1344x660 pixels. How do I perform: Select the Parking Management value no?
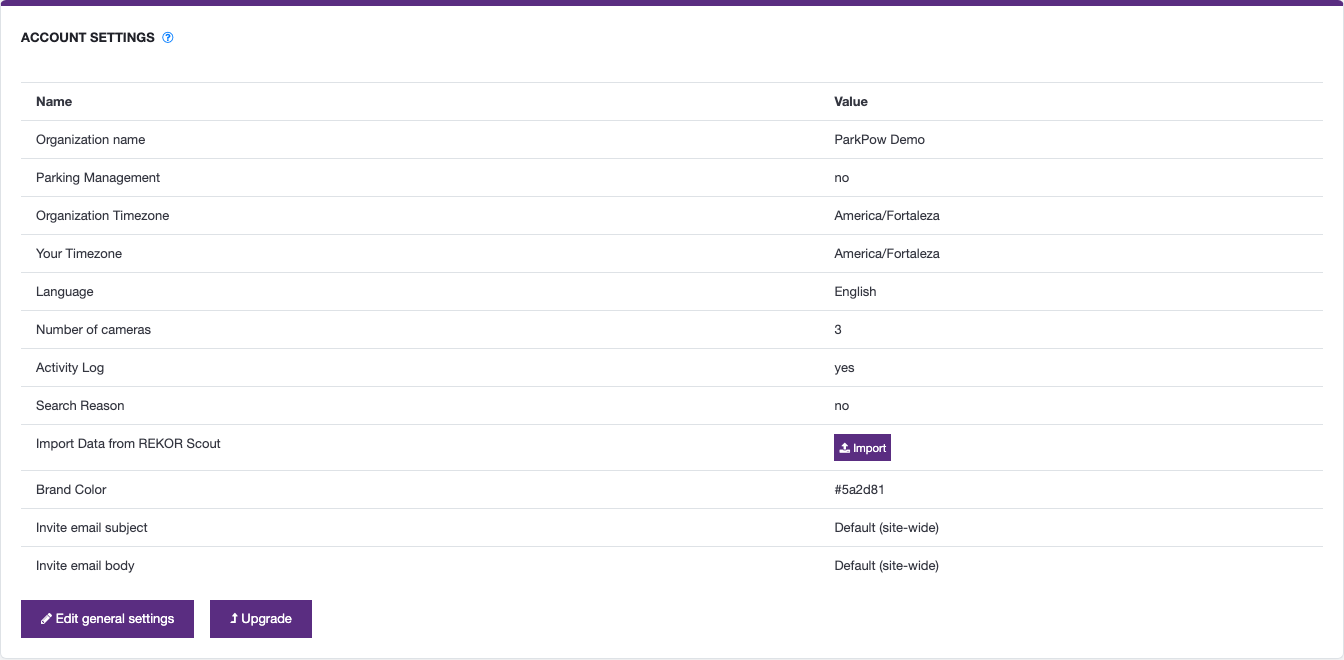click(841, 178)
